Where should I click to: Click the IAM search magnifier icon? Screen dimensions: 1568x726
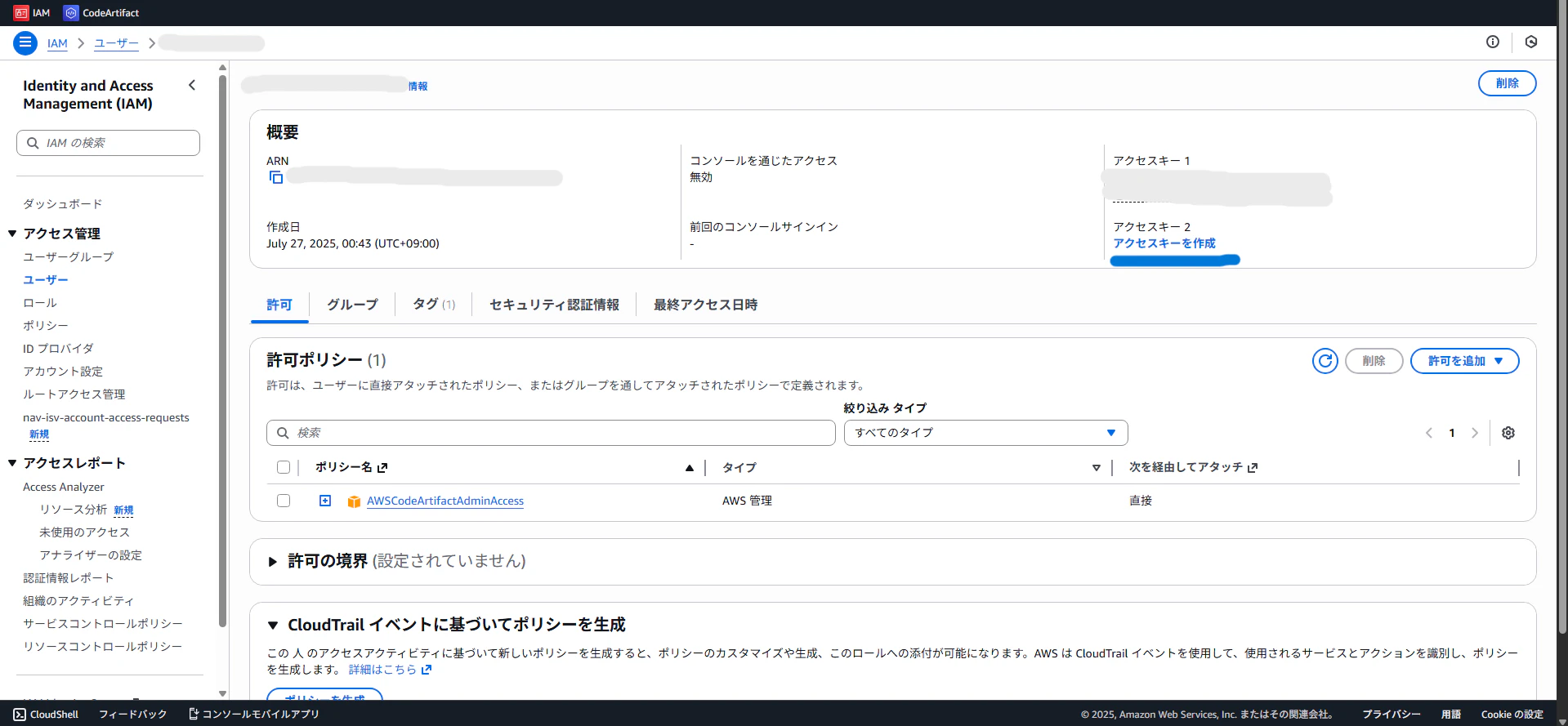33,143
